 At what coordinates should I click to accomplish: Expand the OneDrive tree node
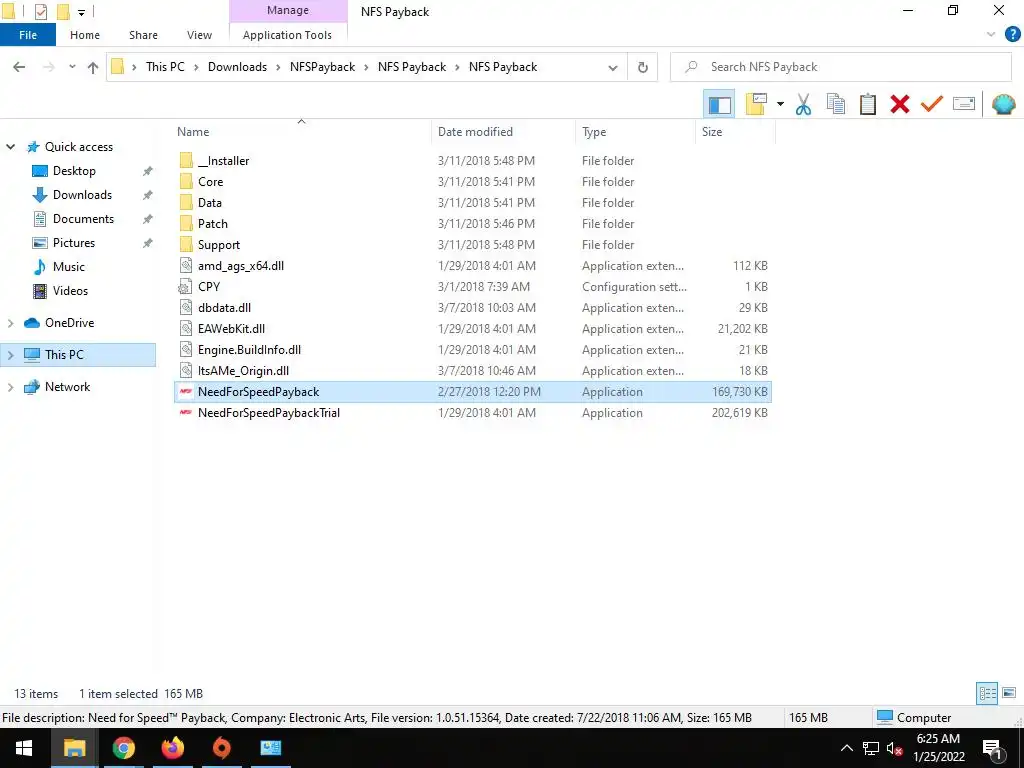click(x=10, y=323)
